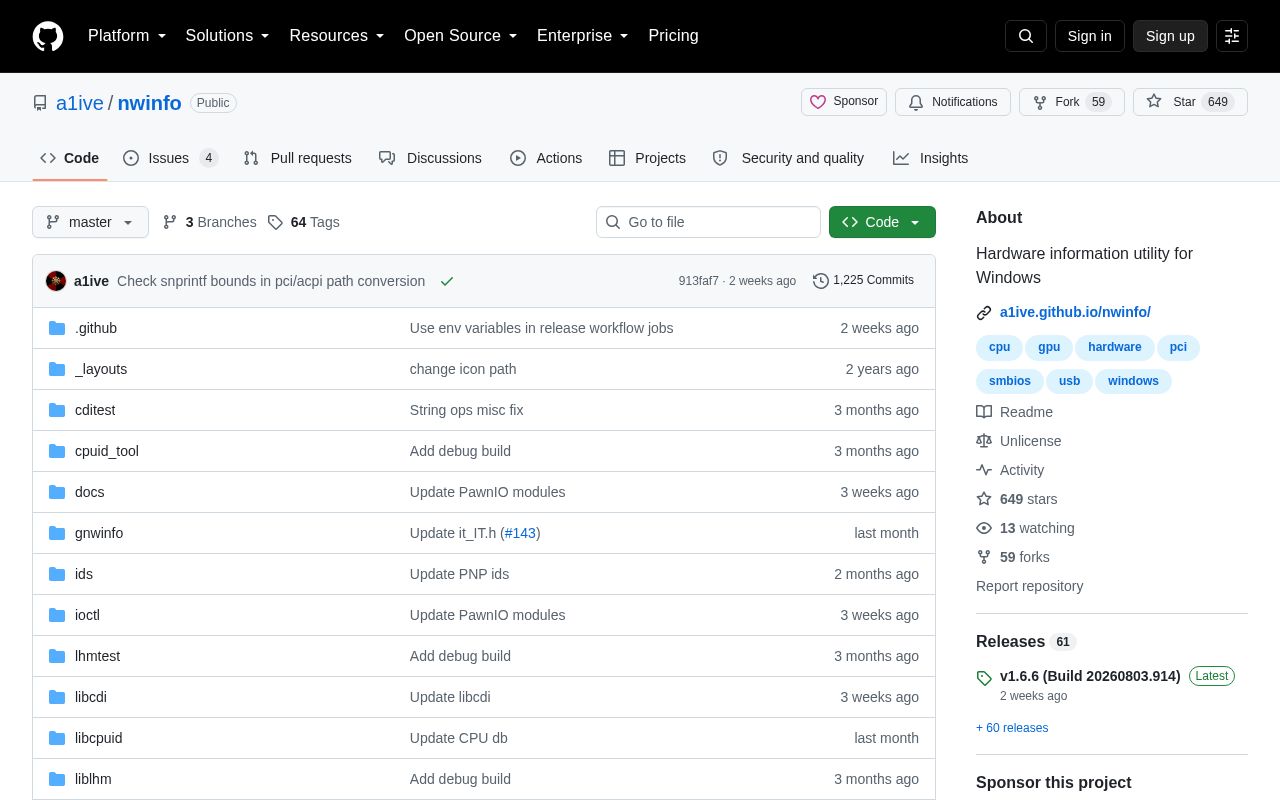Open the a1ive.github.io/nwinfo/ website link
This screenshot has width=1280, height=800.
1075,312
